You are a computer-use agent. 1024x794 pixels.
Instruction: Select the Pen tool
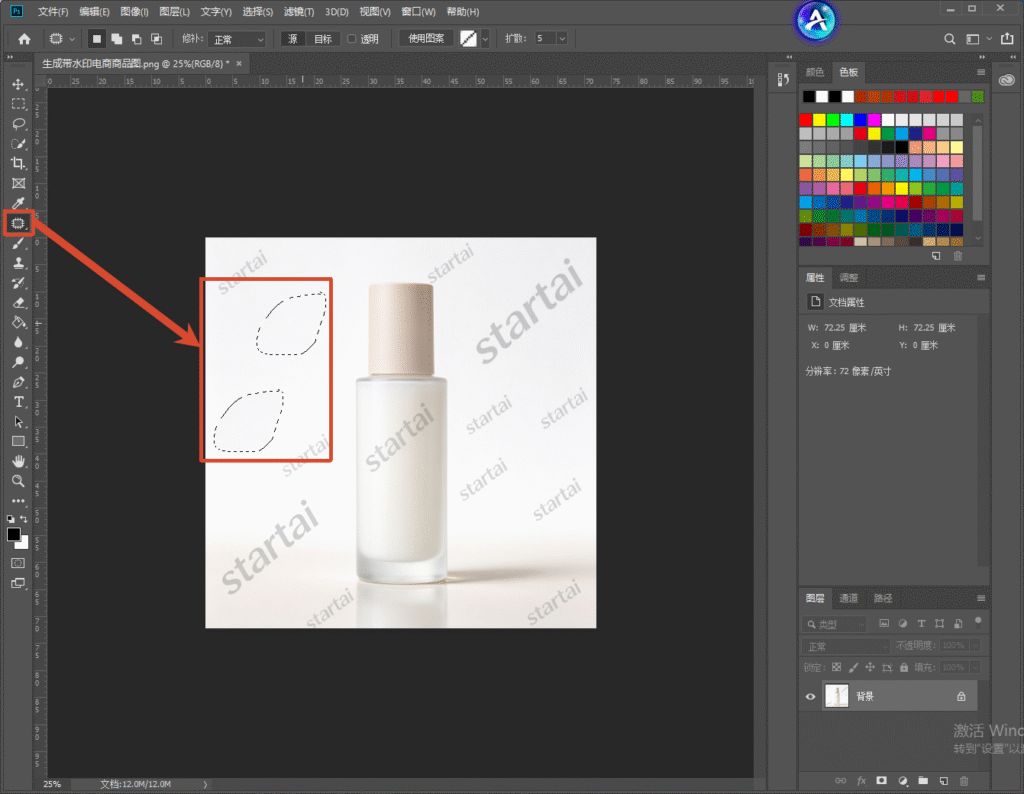[18, 382]
